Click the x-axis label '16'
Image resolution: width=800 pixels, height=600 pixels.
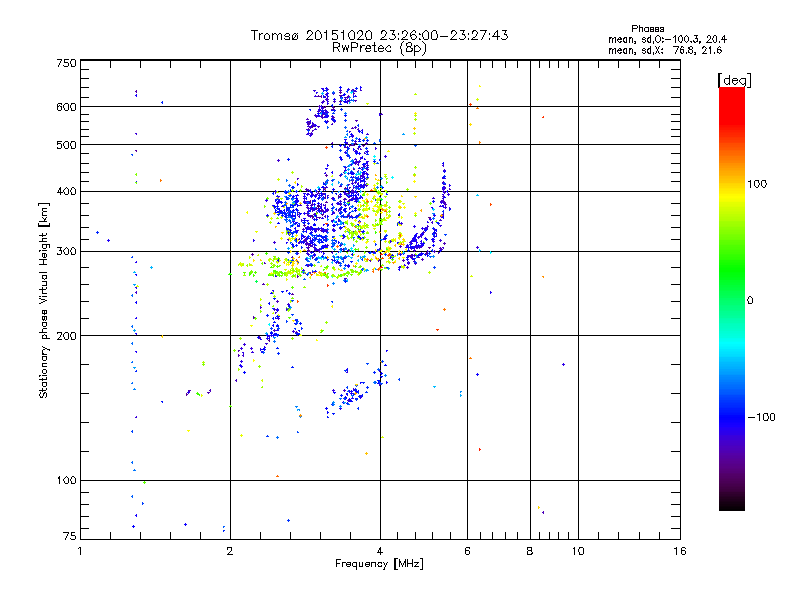point(680,551)
